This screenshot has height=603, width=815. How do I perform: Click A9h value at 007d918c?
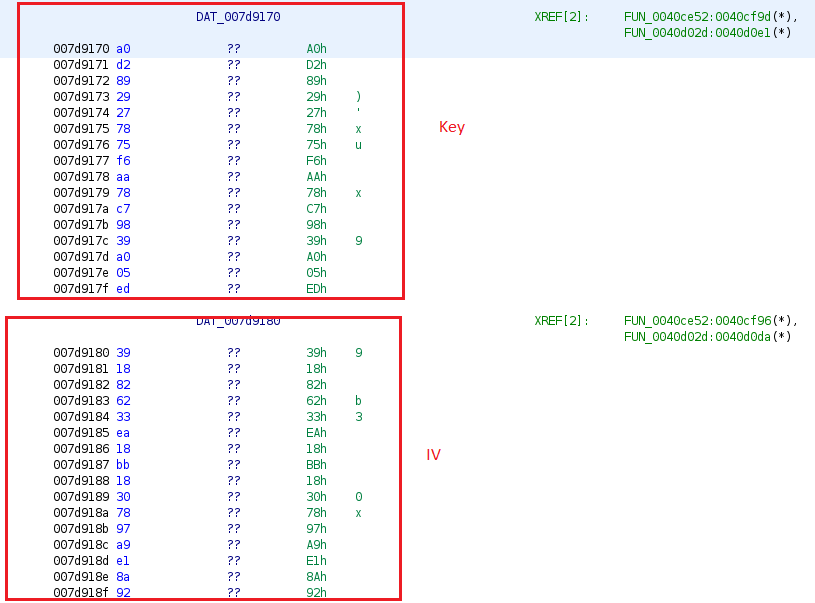[x=317, y=545]
